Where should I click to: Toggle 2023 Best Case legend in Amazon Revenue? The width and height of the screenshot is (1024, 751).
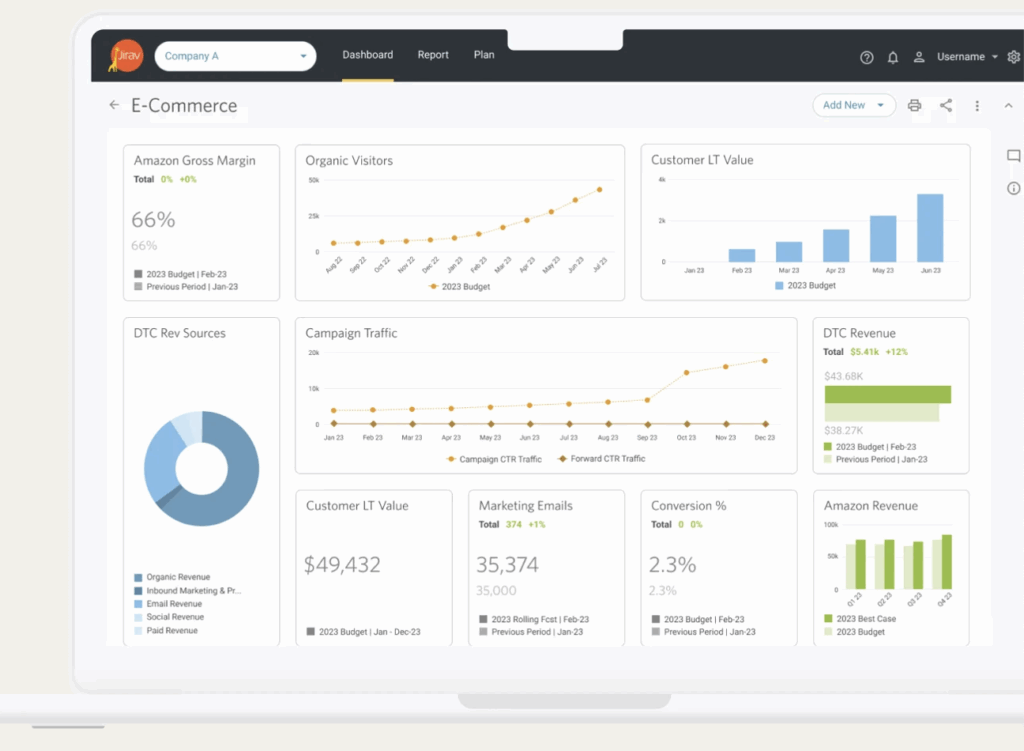858,619
